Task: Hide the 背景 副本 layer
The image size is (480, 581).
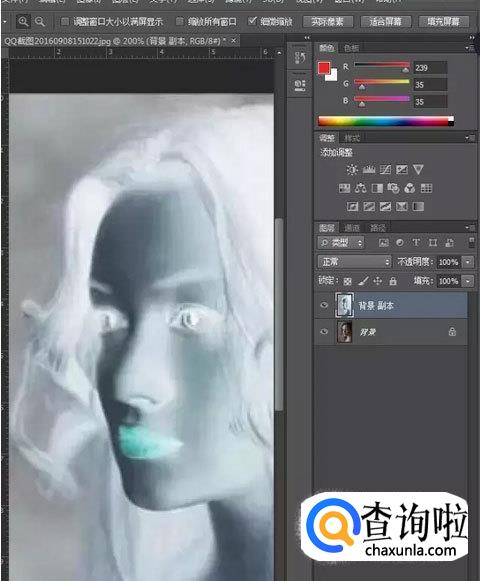Action: pos(324,305)
